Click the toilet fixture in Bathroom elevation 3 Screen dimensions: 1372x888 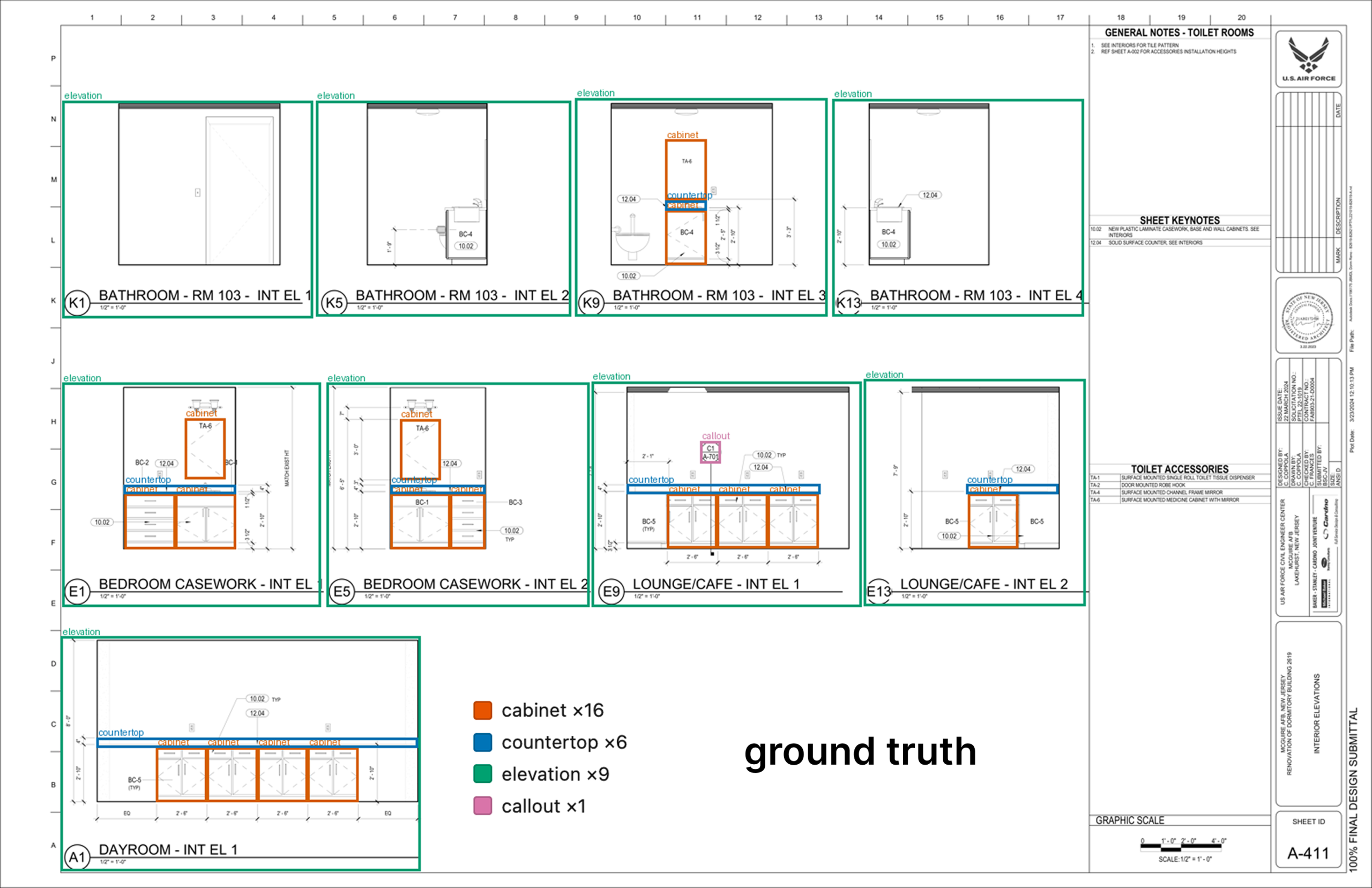[632, 237]
